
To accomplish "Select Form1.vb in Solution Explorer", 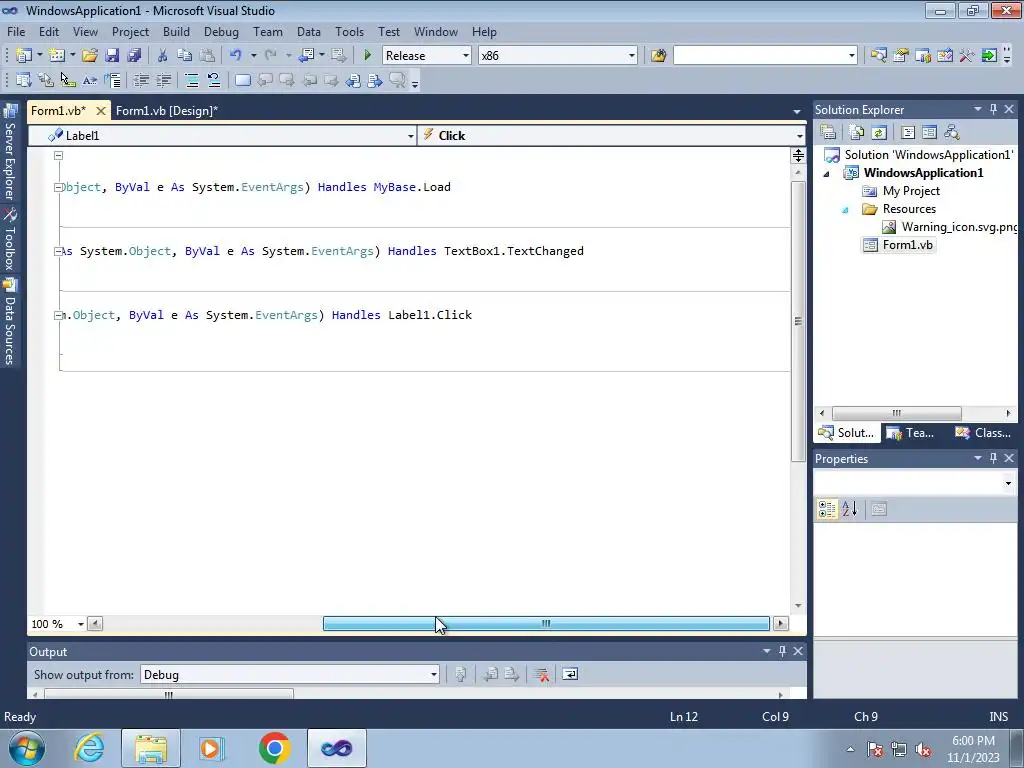I will point(899,245).
